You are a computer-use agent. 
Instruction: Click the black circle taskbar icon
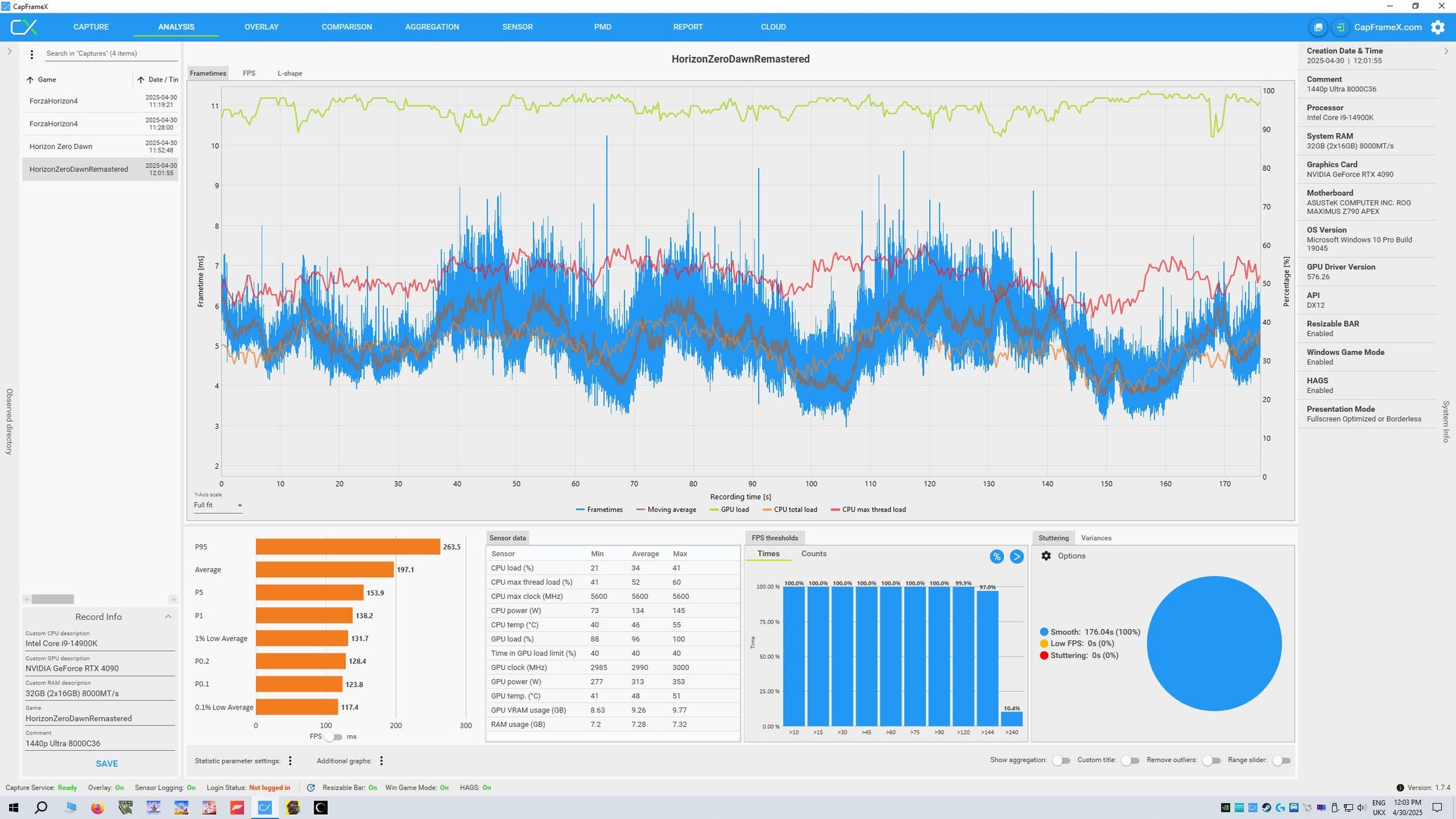point(321,808)
